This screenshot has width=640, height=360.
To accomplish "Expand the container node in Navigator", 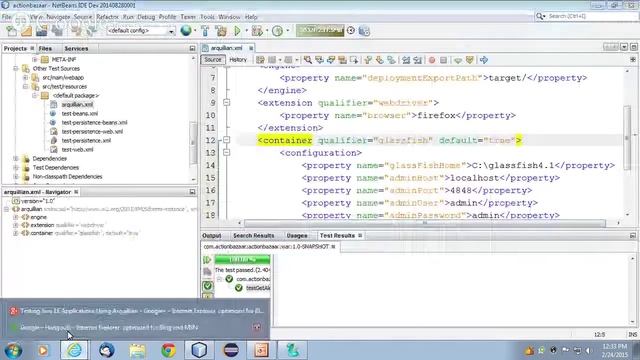I will tap(16, 233).
